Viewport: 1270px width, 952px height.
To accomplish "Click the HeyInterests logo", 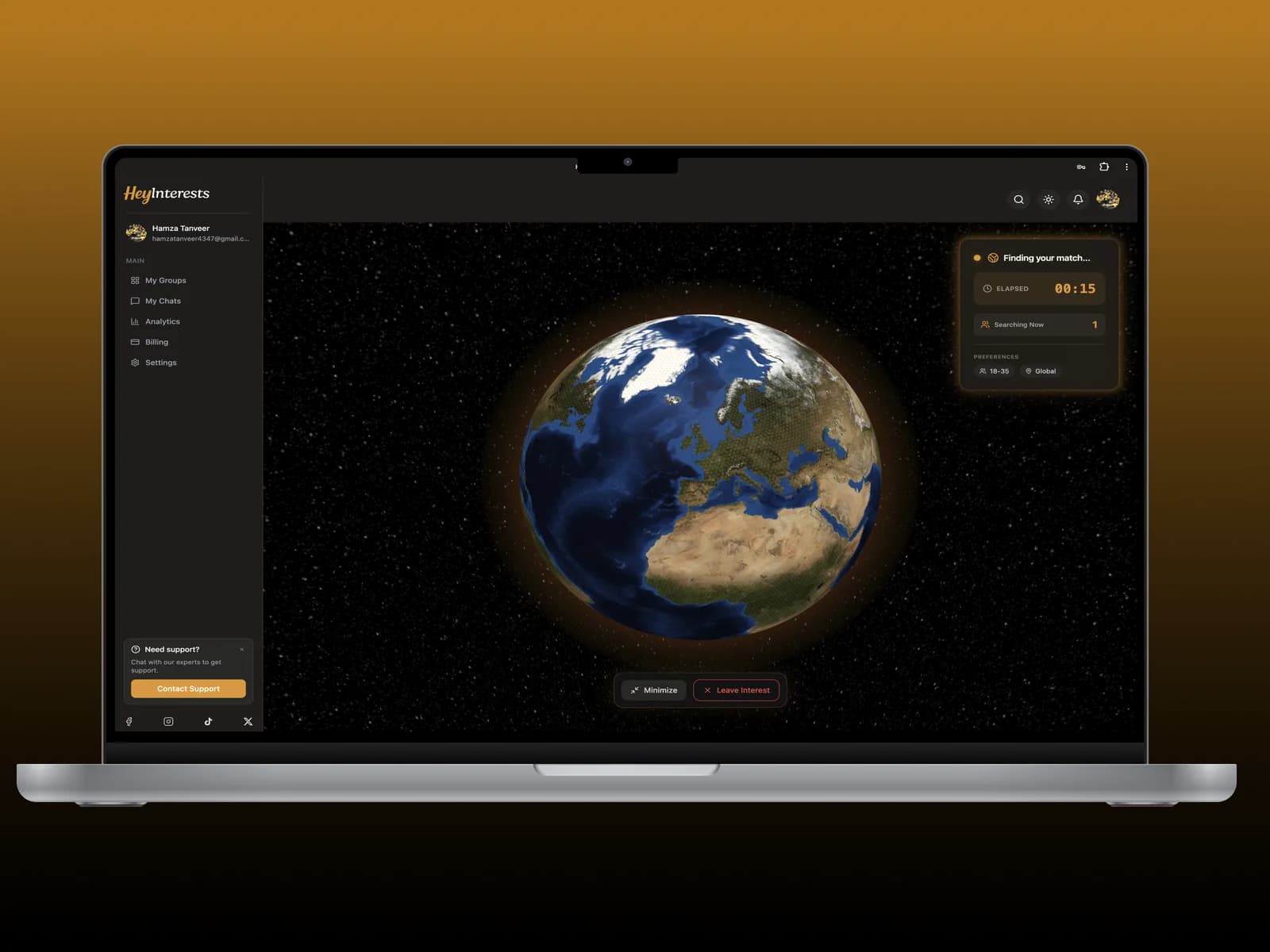I will (x=167, y=194).
